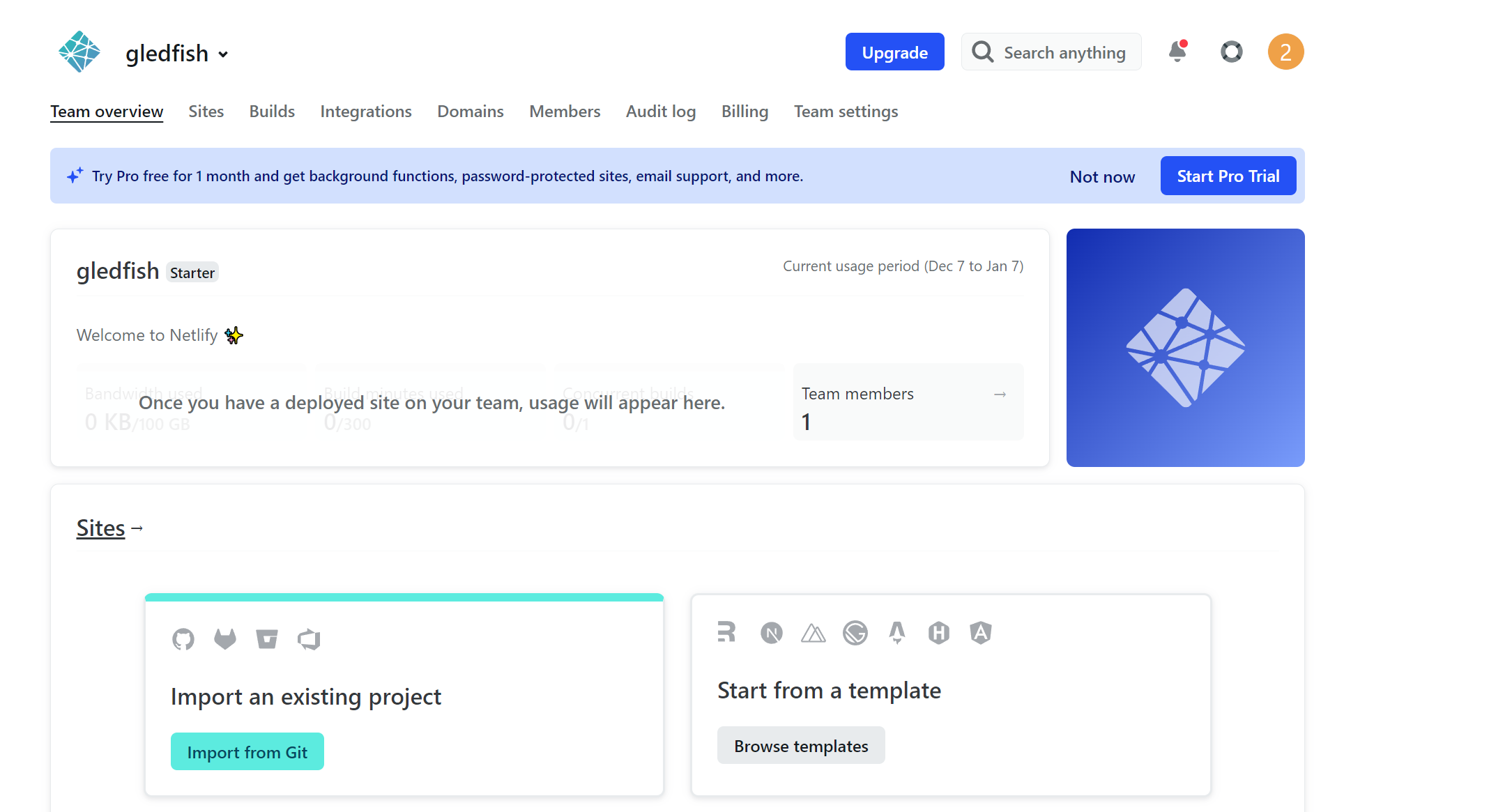This screenshot has width=1489, height=812.
Task: Click Start from a template heading
Action: 829,690
